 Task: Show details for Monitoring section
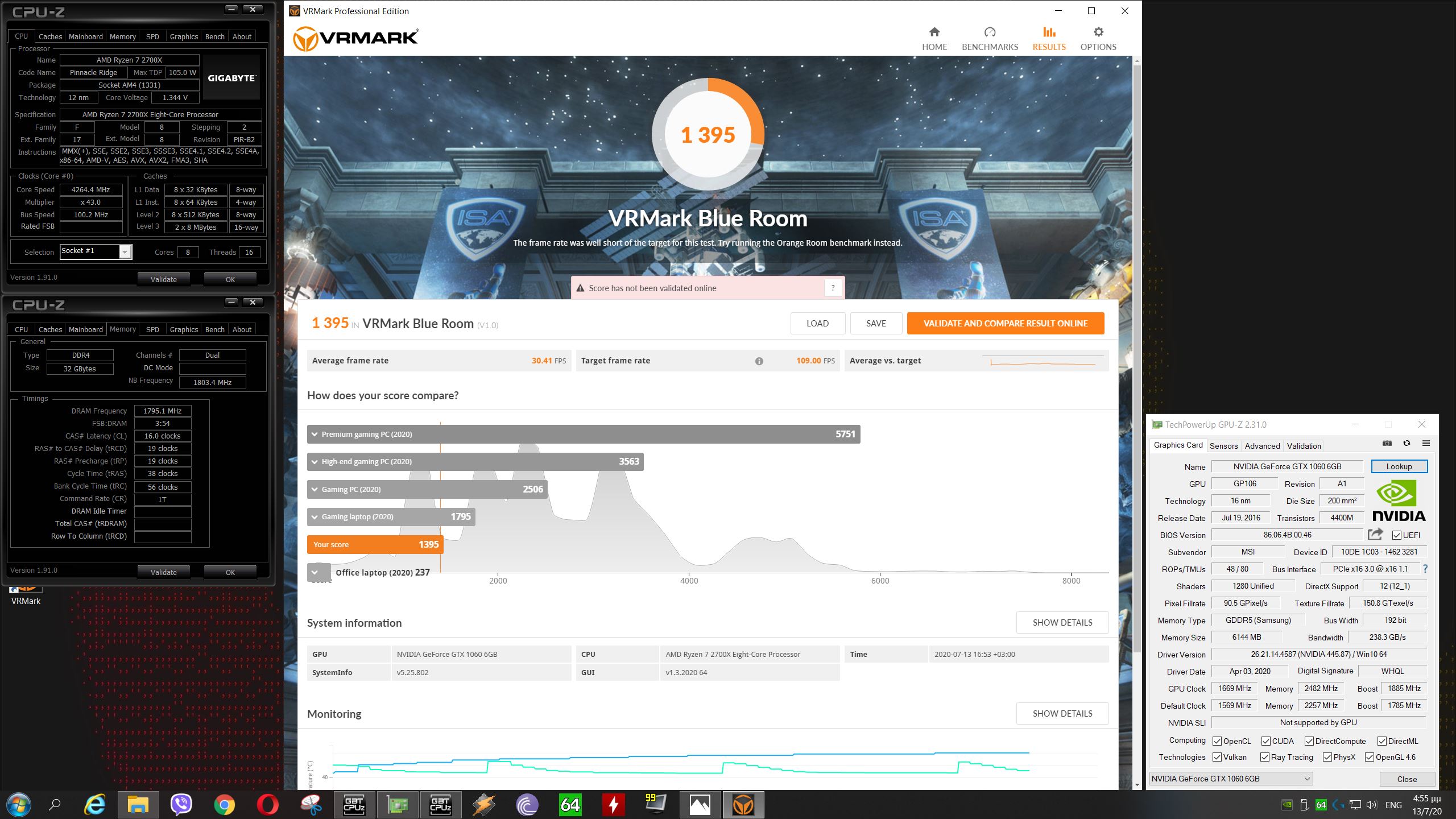(1062, 713)
